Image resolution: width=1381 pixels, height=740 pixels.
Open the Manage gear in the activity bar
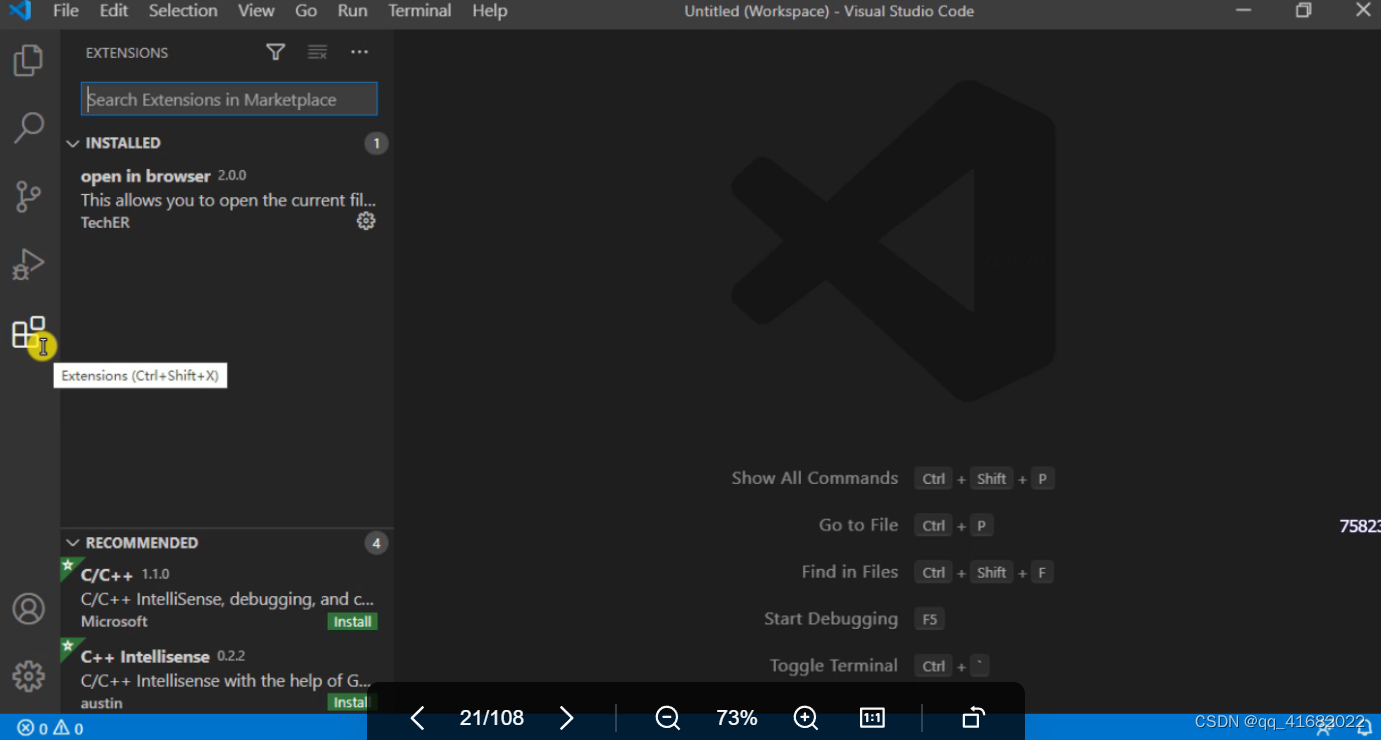[28, 677]
